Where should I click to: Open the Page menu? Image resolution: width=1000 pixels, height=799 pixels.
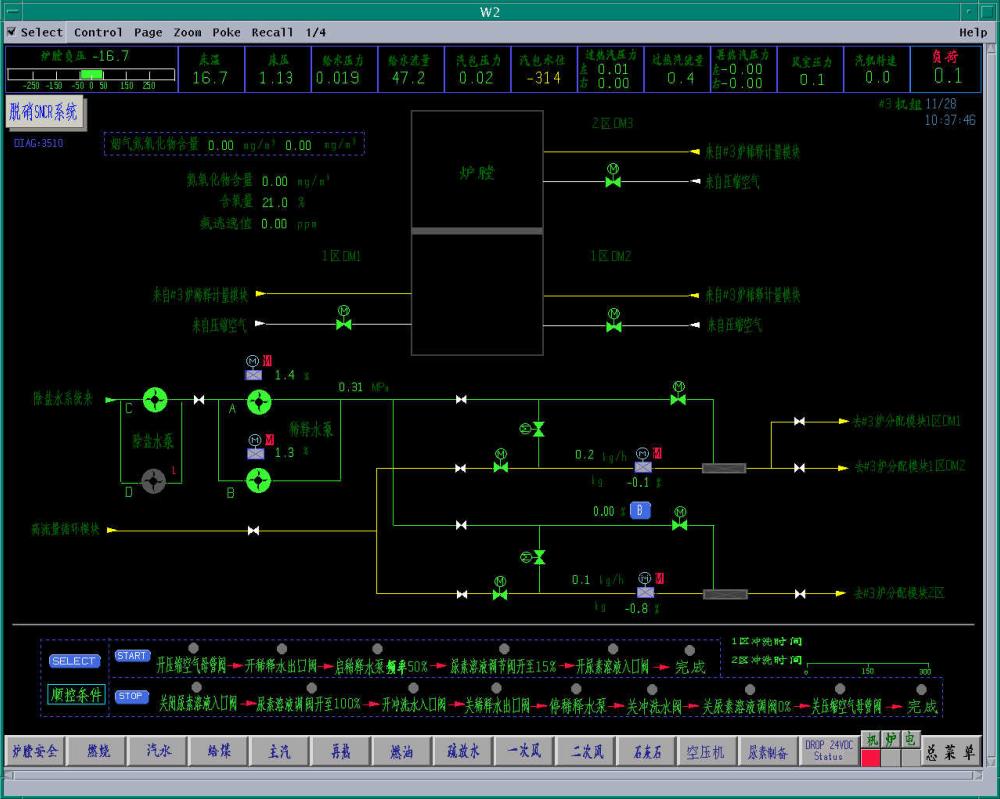(x=148, y=32)
